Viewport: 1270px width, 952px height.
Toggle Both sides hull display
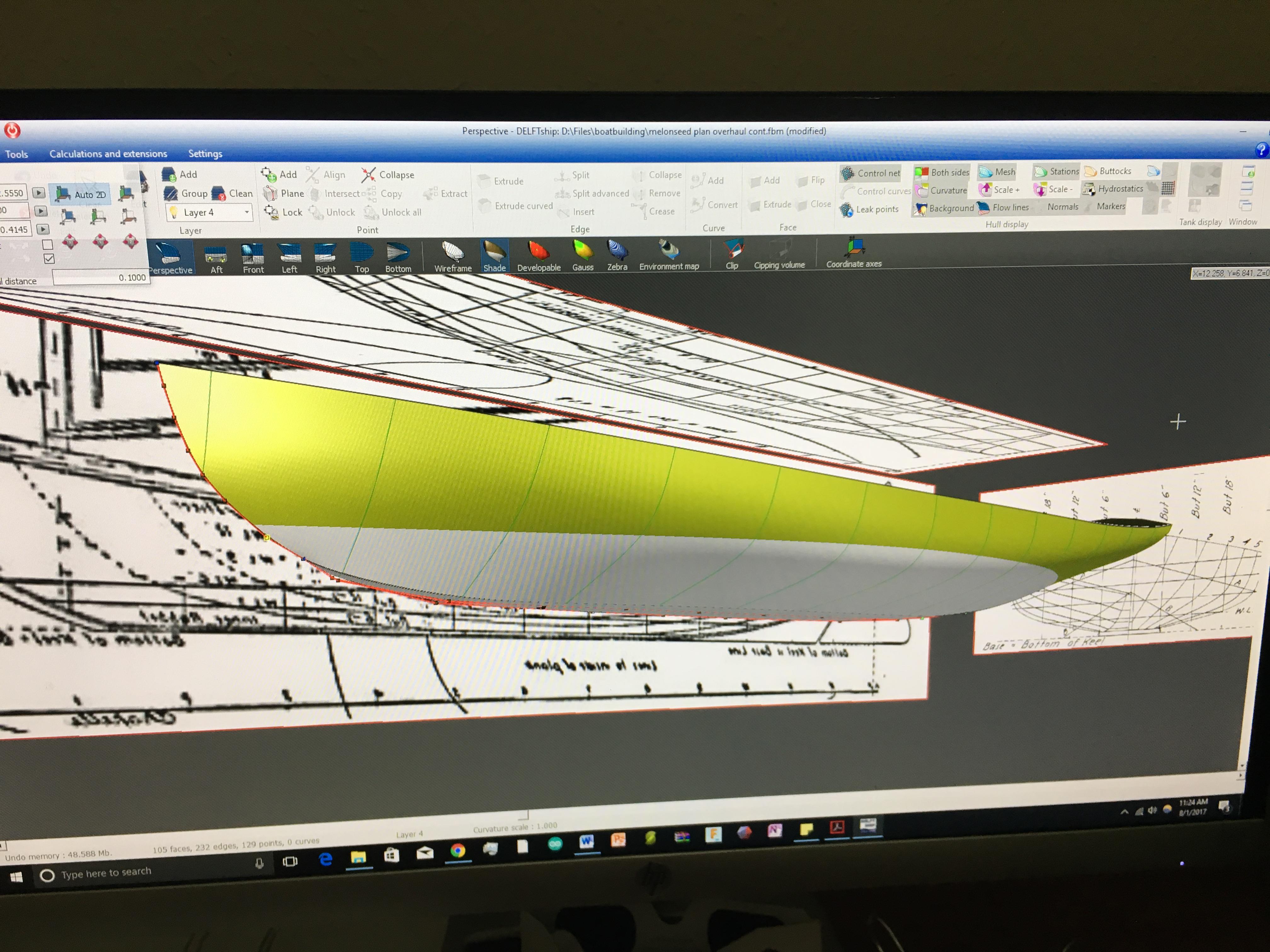point(942,172)
